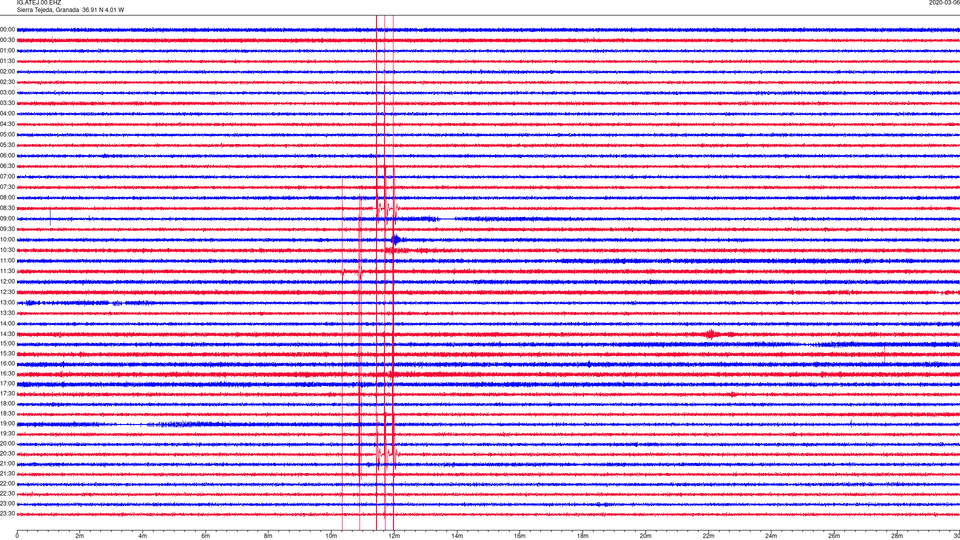Click the red event burst on the 14:30 trace
Screen dimensions: 960x540
(x=711, y=334)
